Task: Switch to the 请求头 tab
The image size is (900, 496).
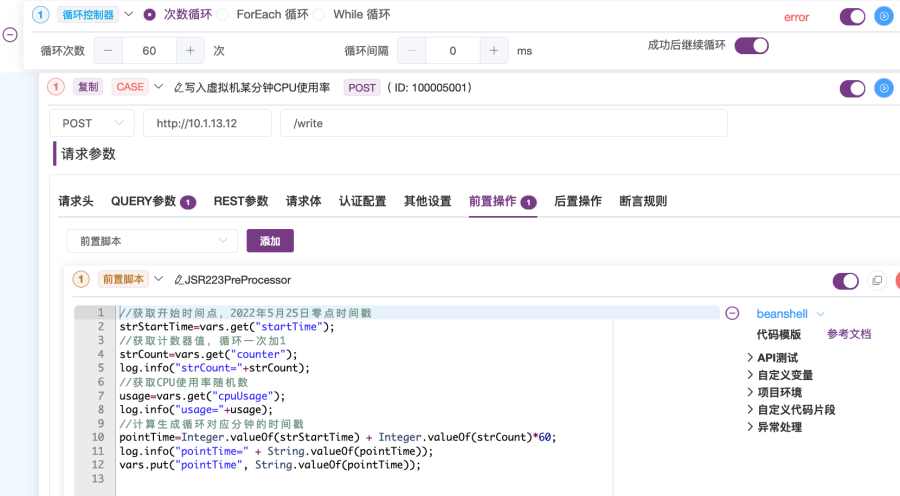Action: coord(76,201)
